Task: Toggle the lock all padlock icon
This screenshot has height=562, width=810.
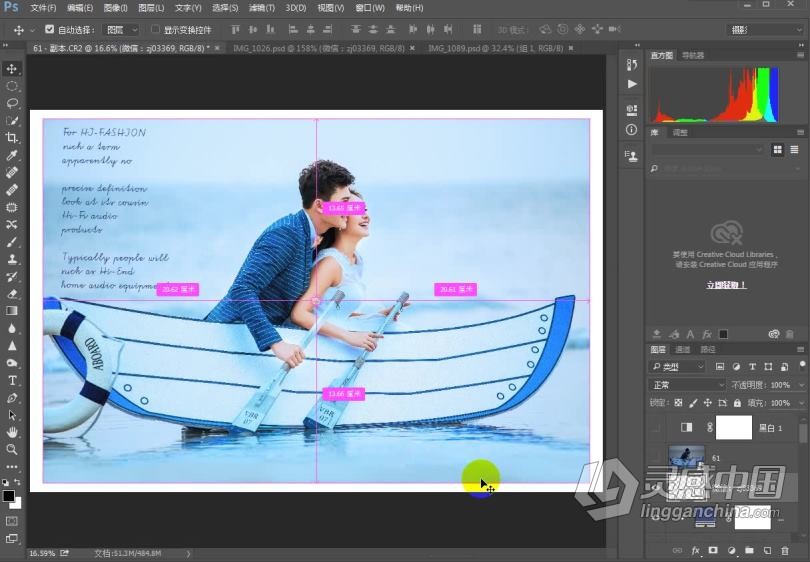Action: (x=737, y=403)
